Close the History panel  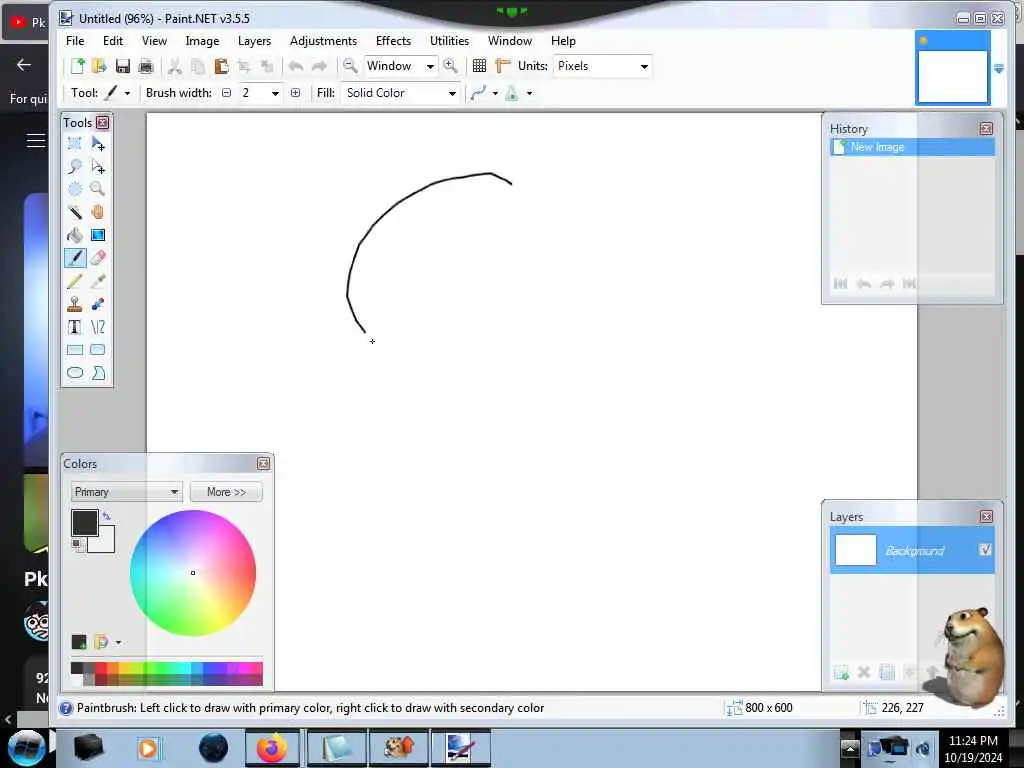pos(986,129)
